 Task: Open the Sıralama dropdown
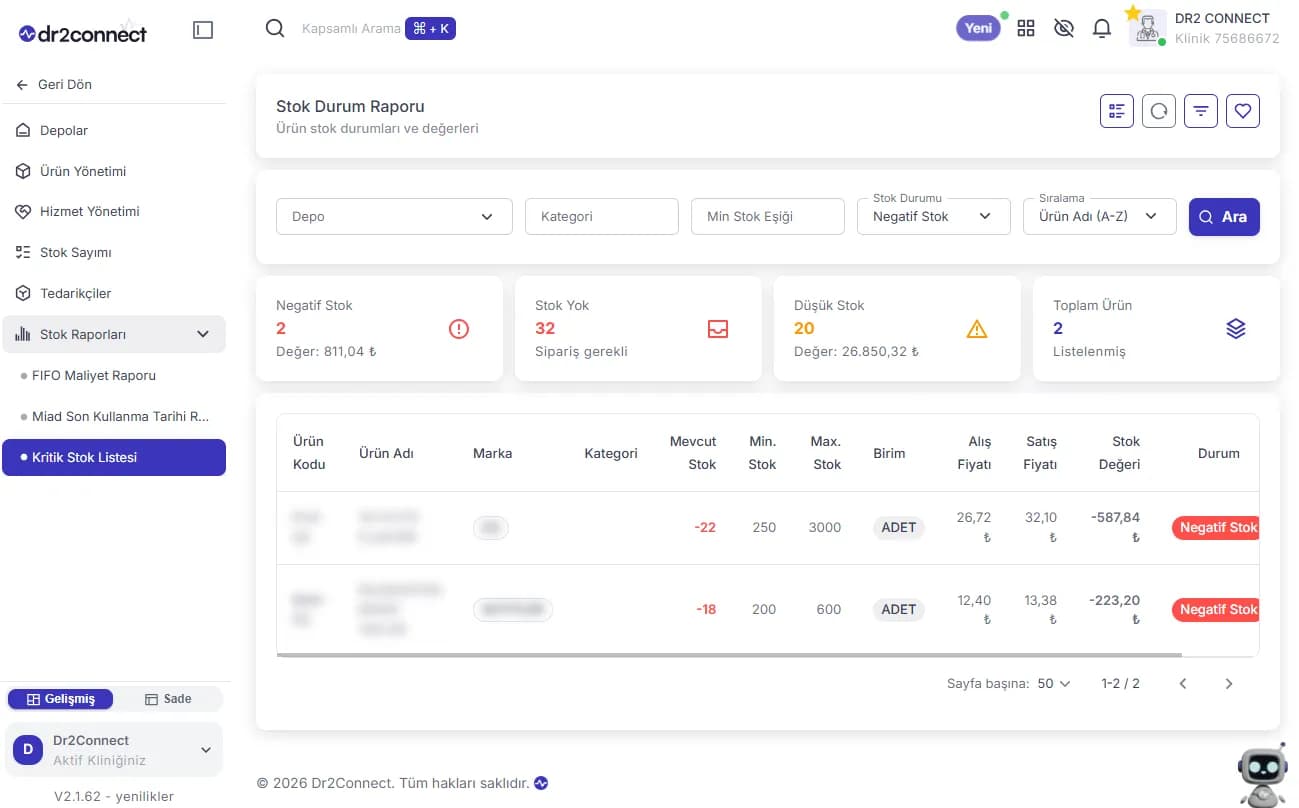1100,216
